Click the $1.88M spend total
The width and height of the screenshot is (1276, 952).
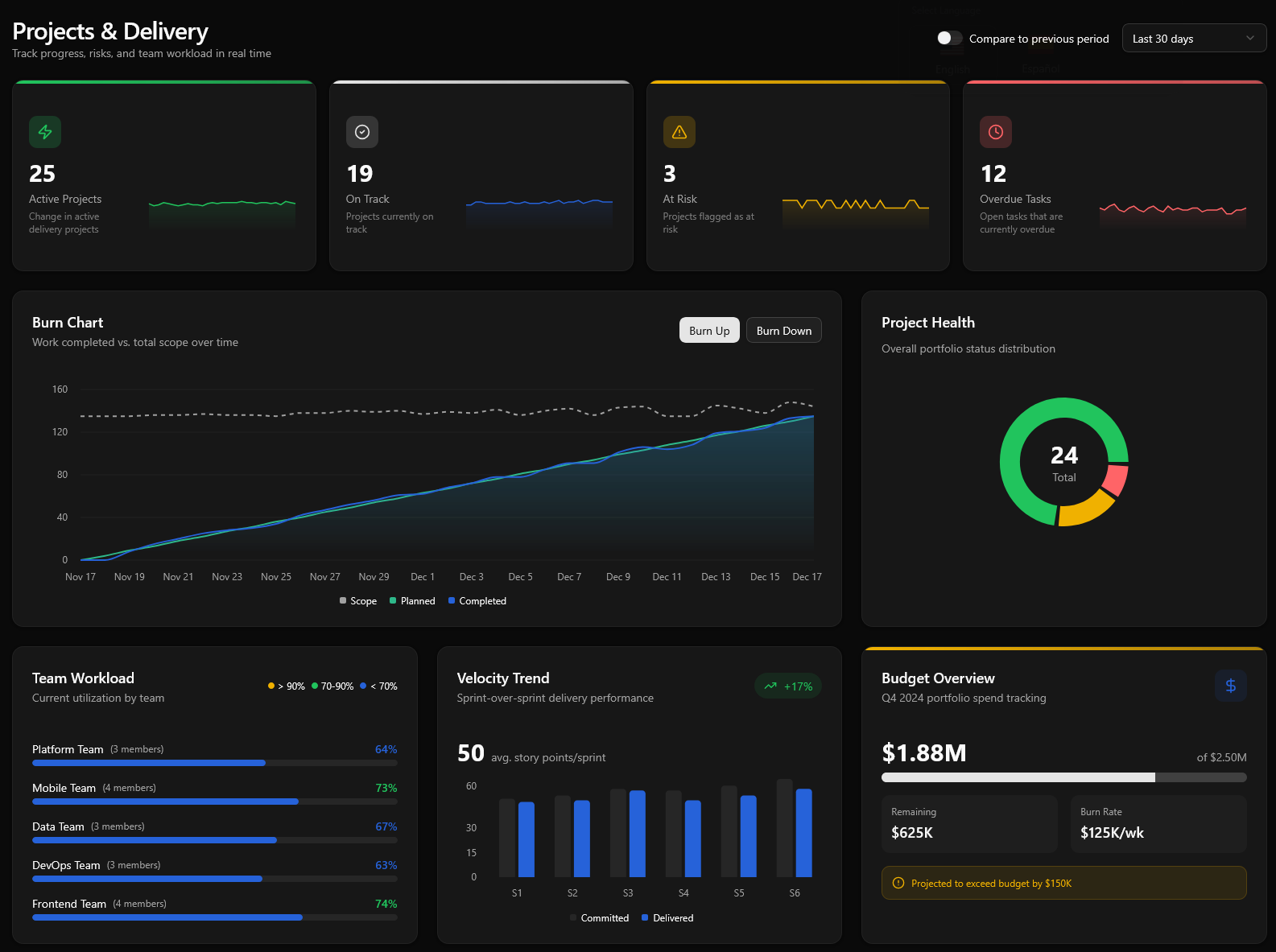tap(924, 753)
